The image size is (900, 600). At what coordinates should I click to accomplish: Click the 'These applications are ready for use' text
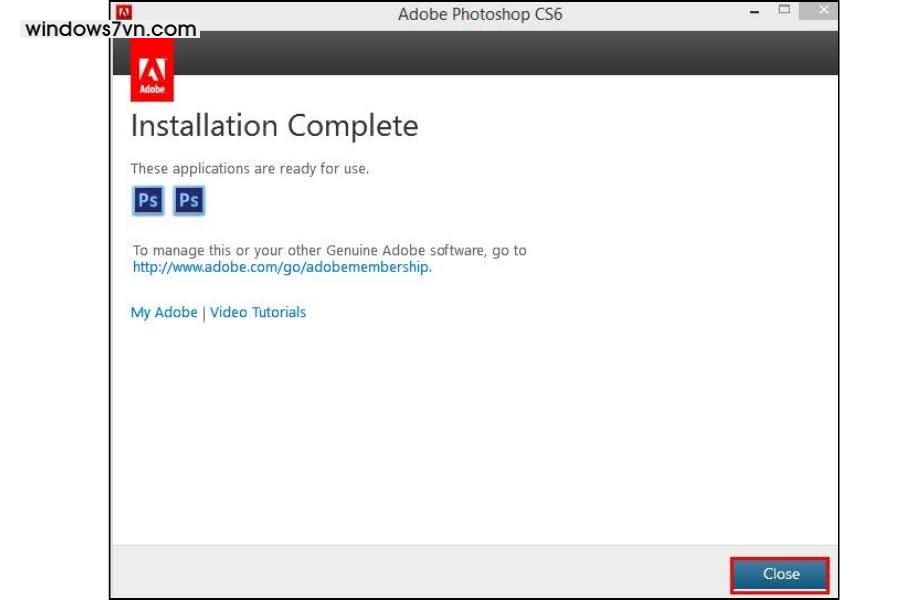[250, 168]
